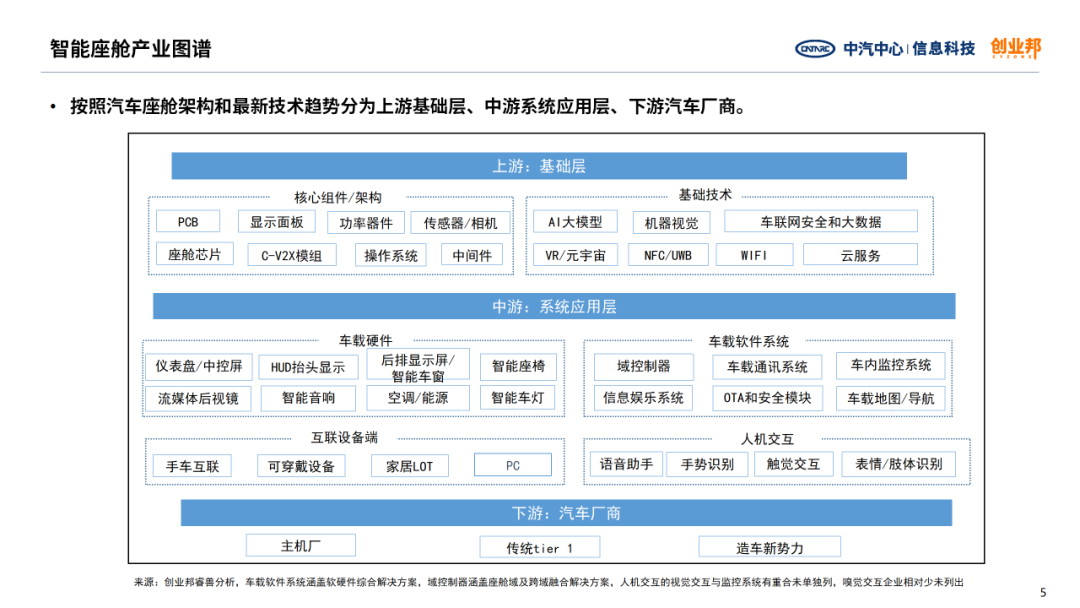Click the 座舱芯片 box
1080x608 pixels.
pos(194,255)
